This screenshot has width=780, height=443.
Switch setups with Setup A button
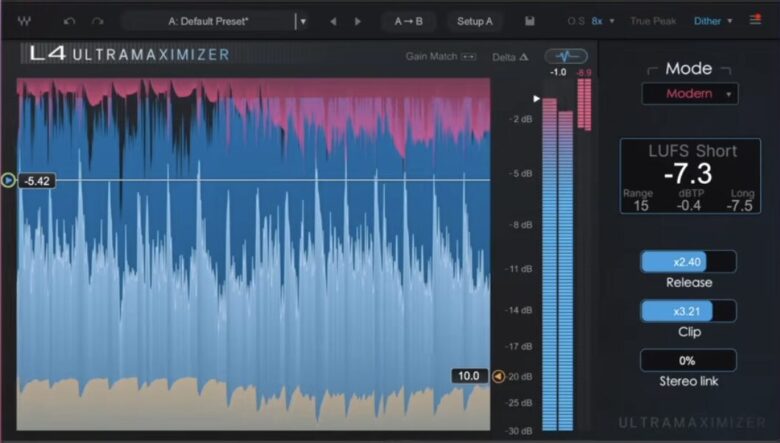pyautogui.click(x=475, y=21)
